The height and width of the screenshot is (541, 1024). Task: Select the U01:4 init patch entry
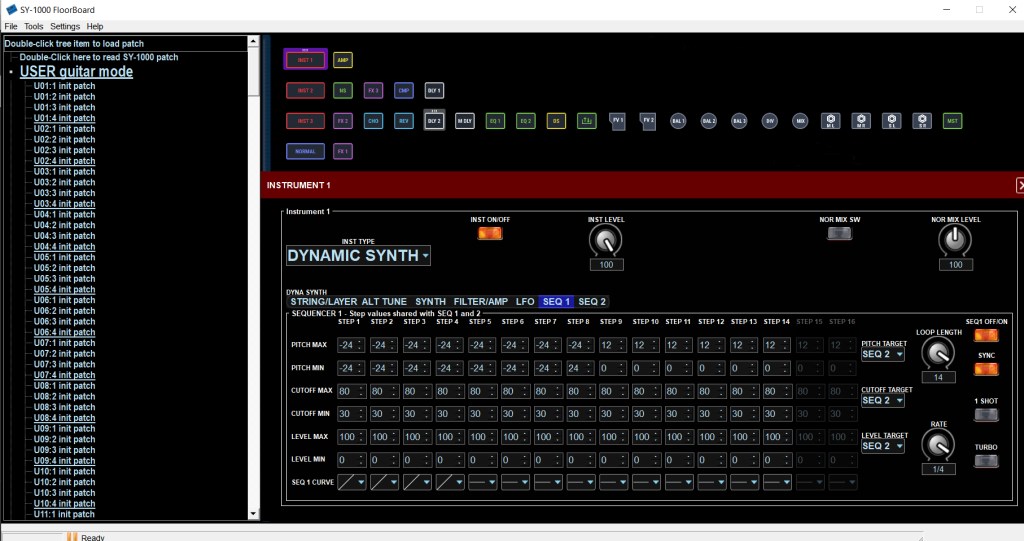[x=65, y=118]
